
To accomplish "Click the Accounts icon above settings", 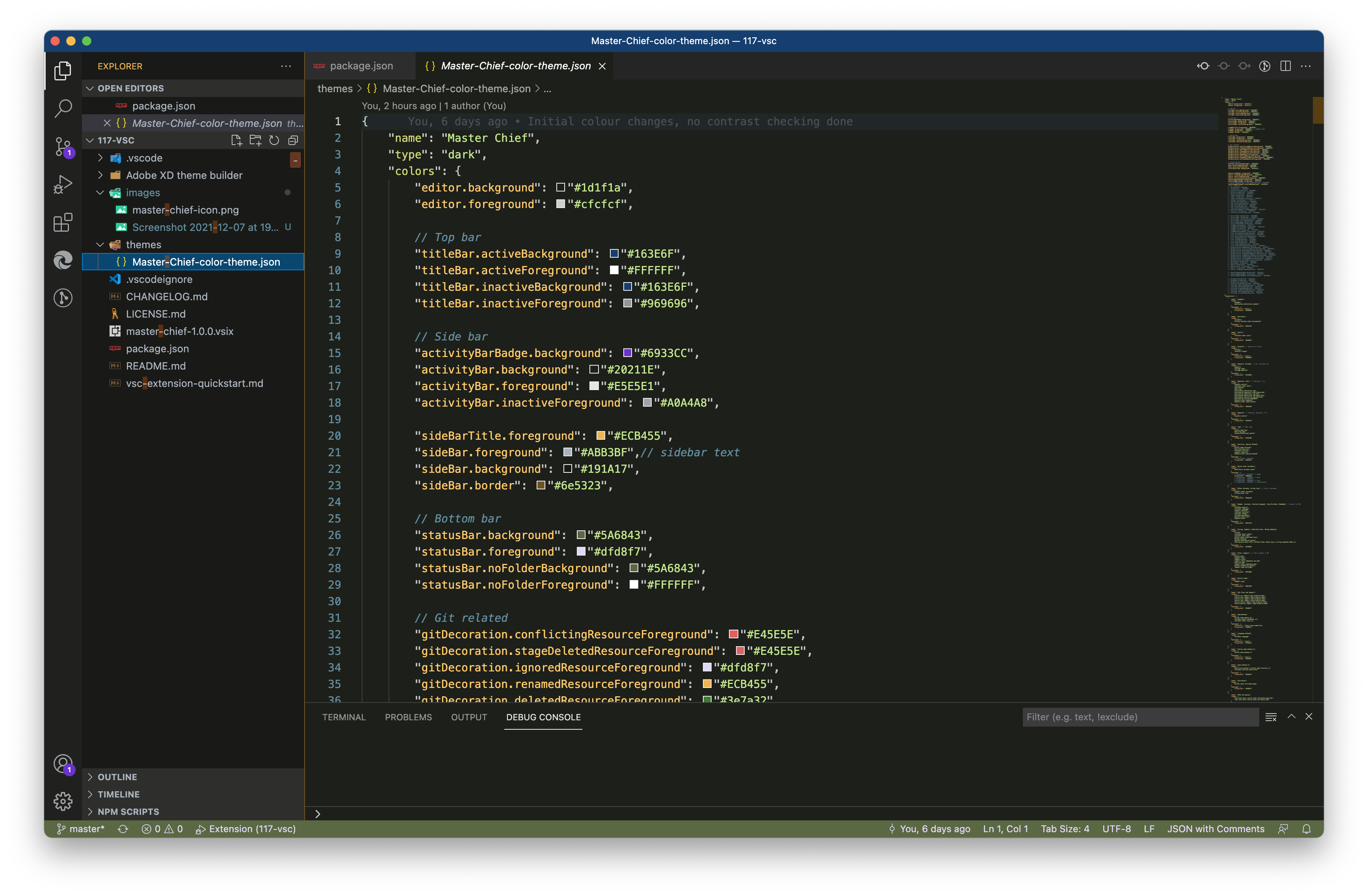I will (x=63, y=764).
